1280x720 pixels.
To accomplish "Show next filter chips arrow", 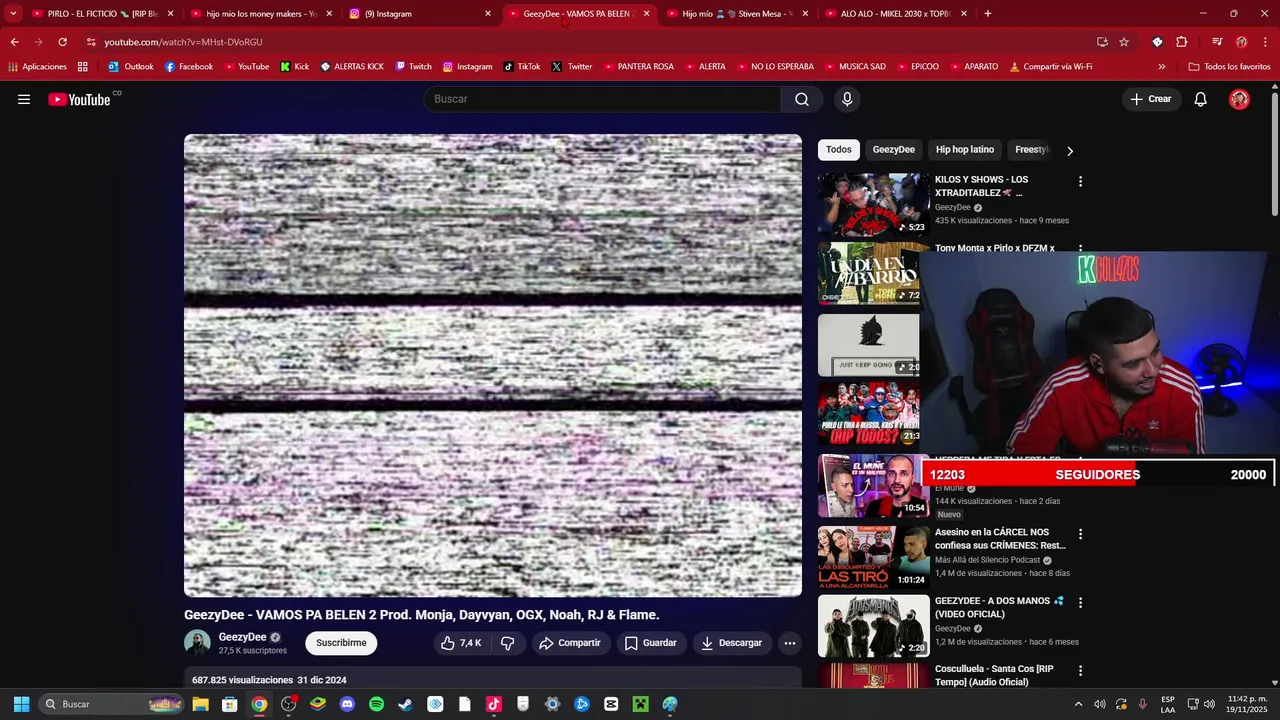I will [x=1069, y=151].
